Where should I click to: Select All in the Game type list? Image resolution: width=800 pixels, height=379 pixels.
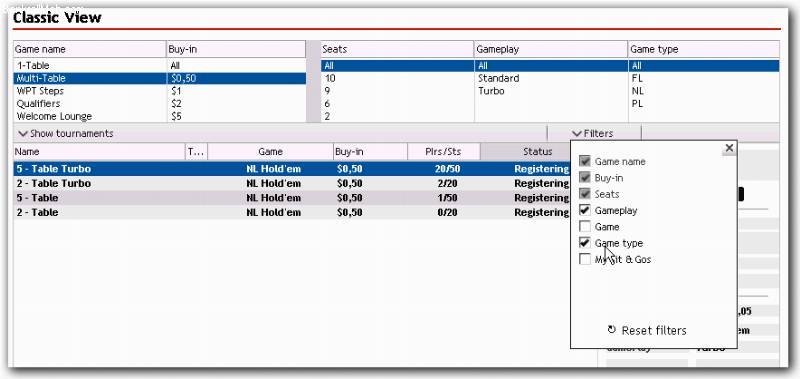(x=704, y=65)
